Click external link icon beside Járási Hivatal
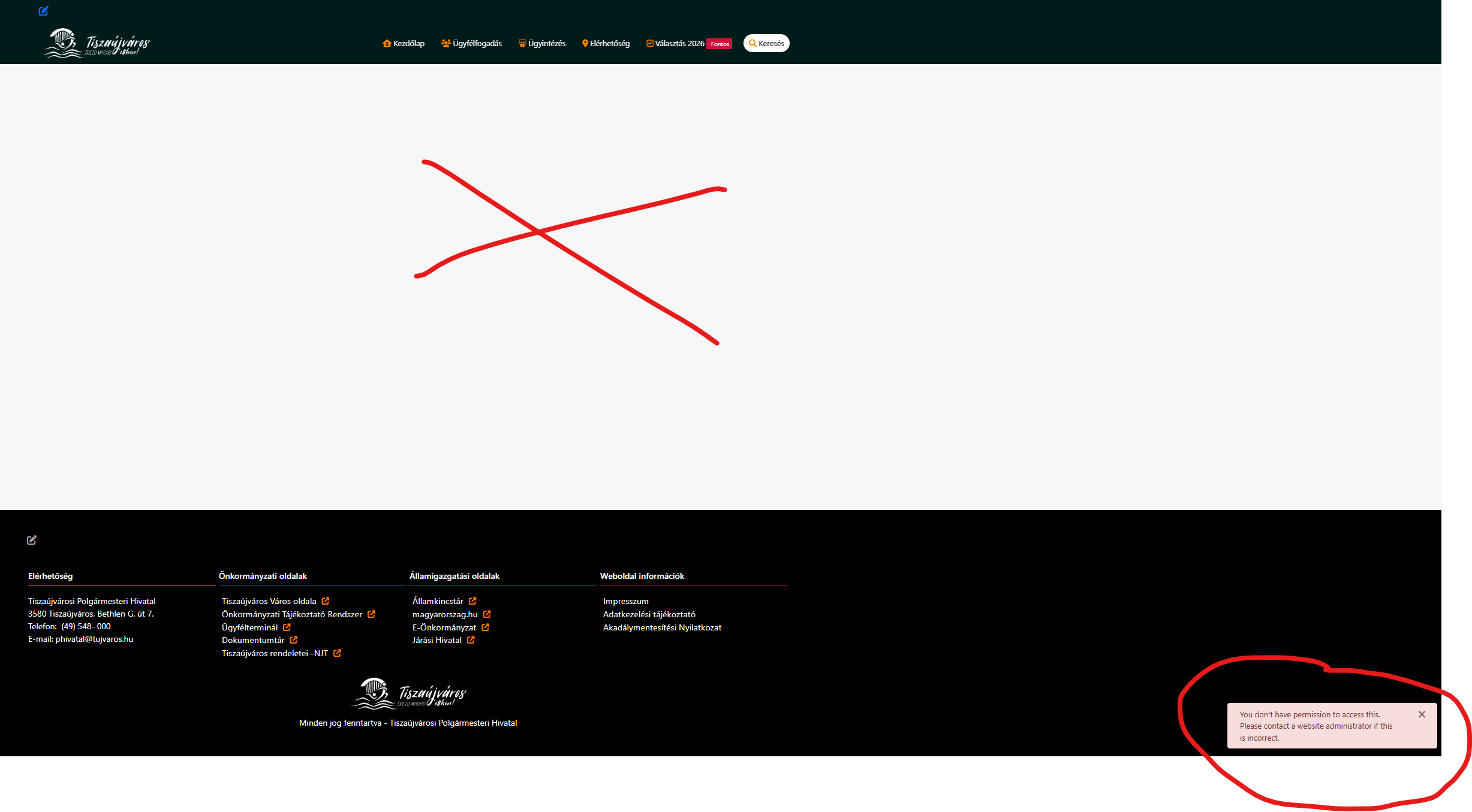Viewport: 1472px width, 812px height. tap(471, 640)
